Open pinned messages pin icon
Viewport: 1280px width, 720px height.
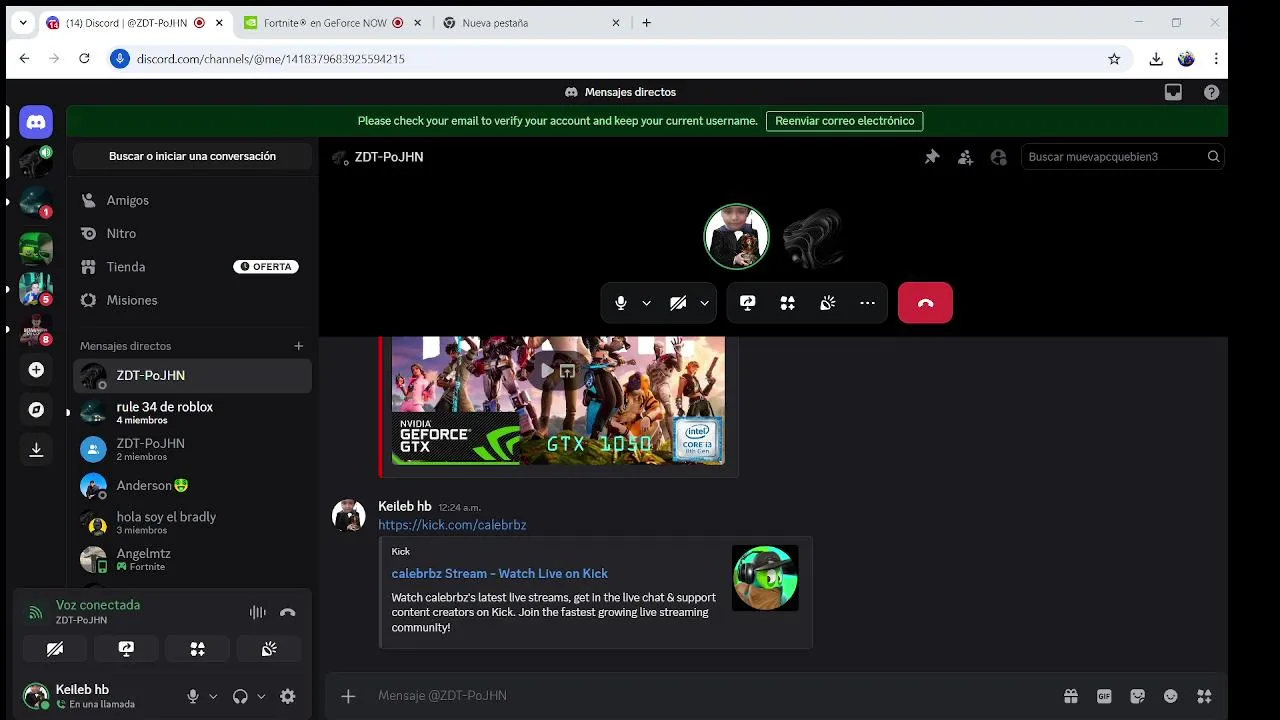pyautogui.click(x=932, y=157)
